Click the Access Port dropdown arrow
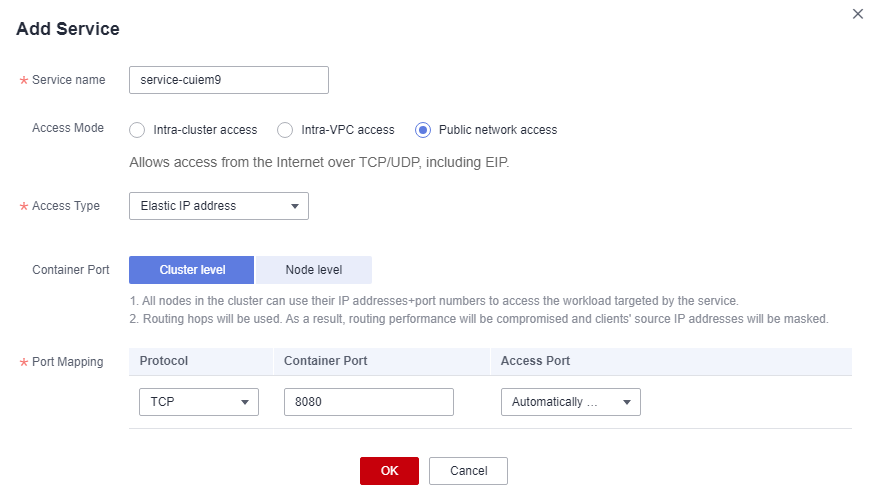Viewport: 875px width, 497px height. [x=627, y=402]
